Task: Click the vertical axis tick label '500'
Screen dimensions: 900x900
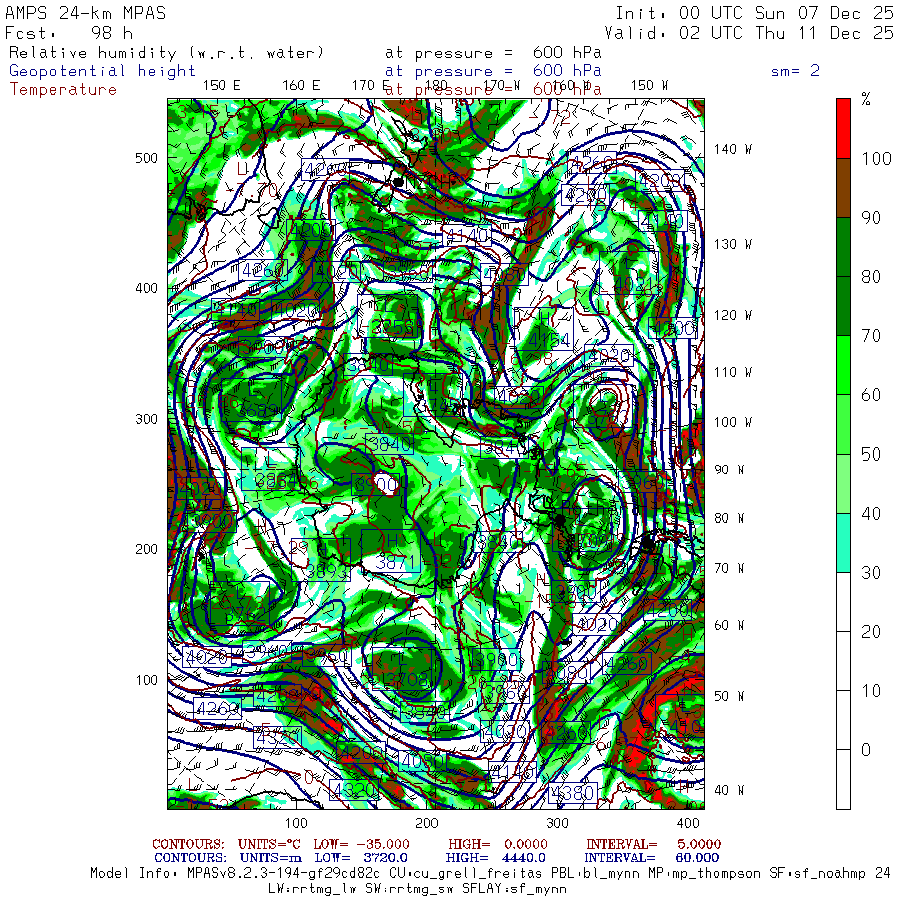Action: pyautogui.click(x=146, y=158)
